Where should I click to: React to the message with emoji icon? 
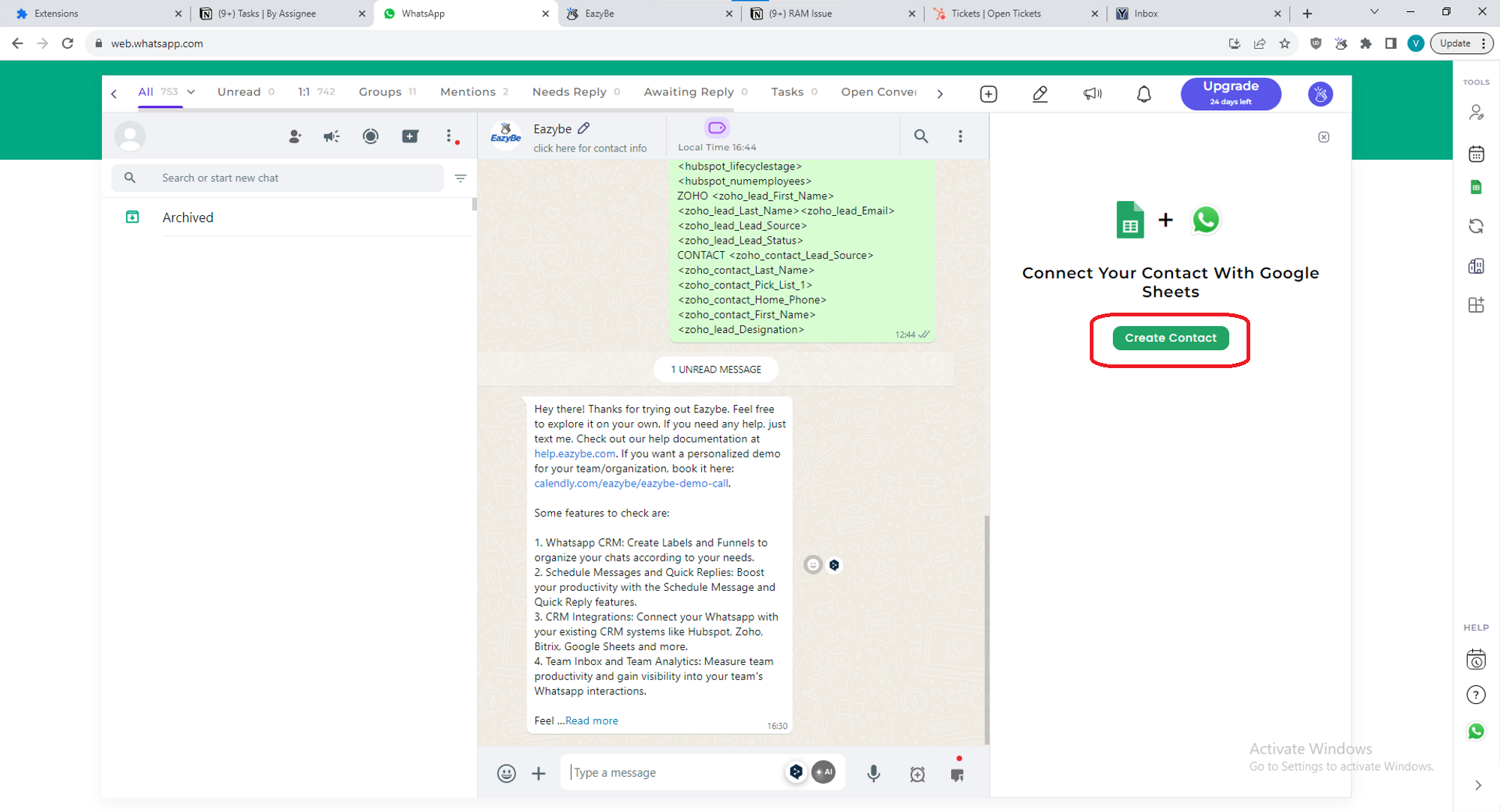coord(813,565)
